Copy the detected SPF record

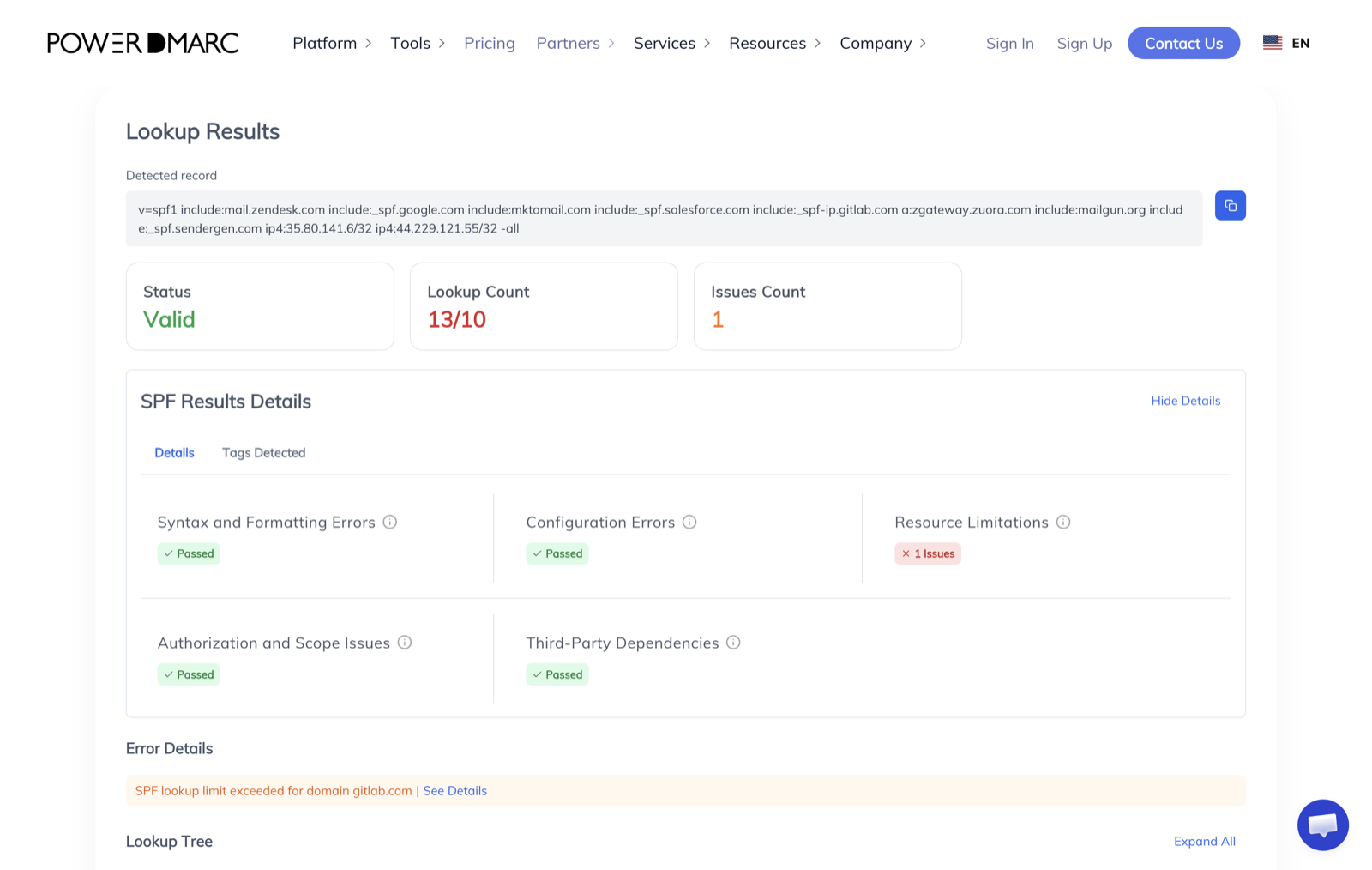point(1230,206)
